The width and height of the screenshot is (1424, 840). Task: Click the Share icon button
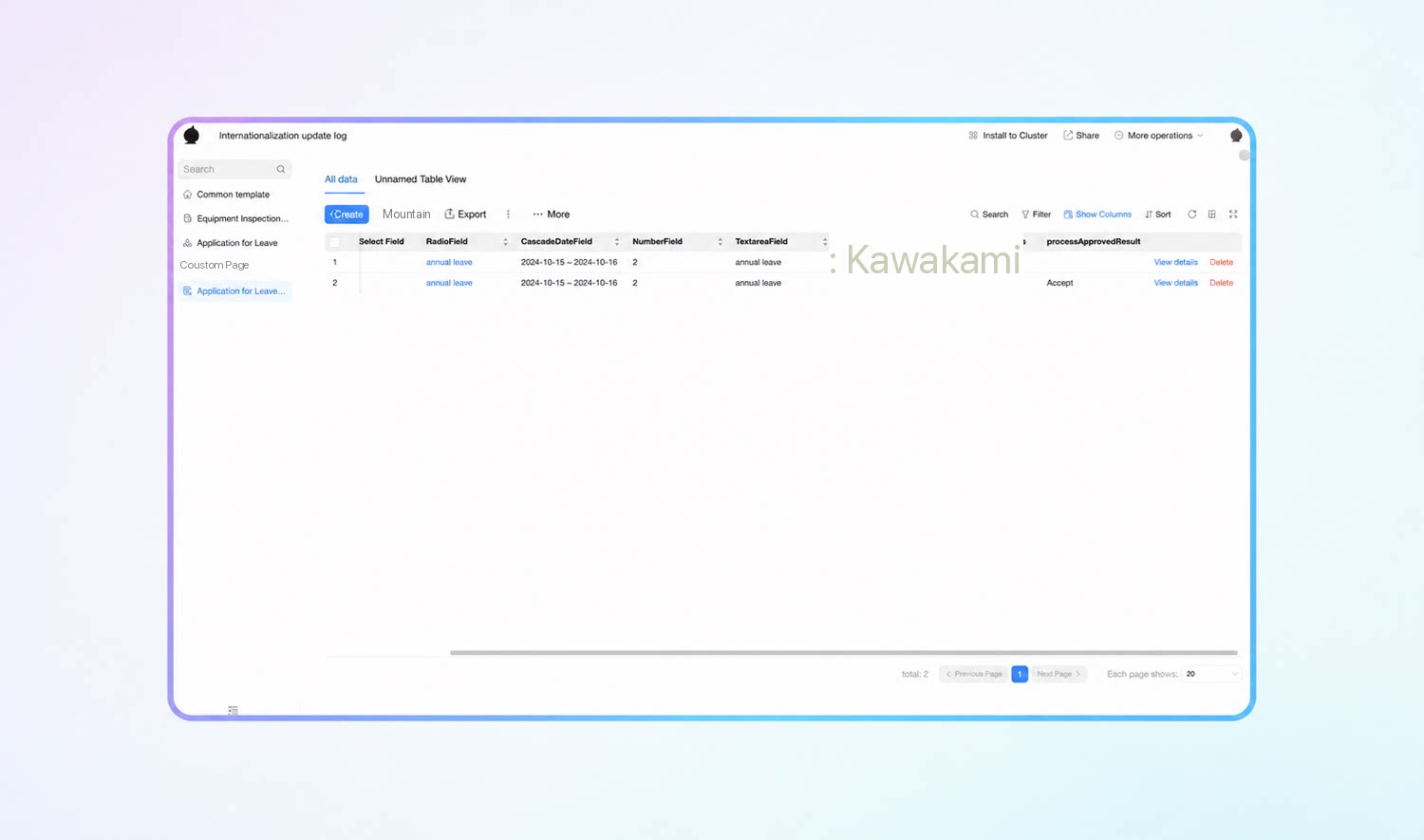[x=1081, y=136]
